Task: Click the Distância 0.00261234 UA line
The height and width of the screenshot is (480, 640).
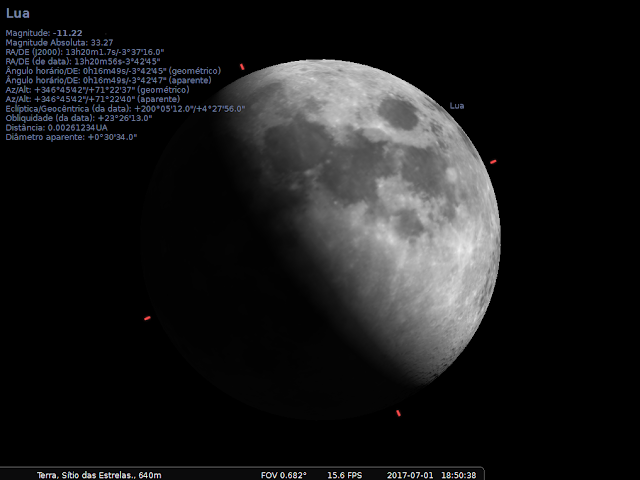Action: [x=57, y=127]
